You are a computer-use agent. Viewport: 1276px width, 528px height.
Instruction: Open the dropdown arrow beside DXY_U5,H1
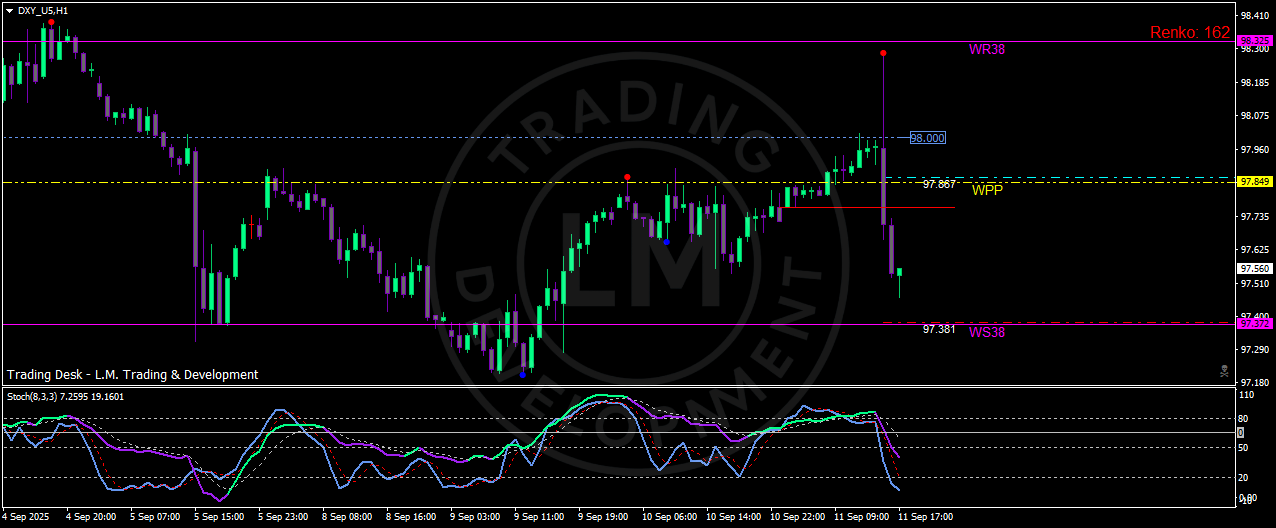pos(9,10)
